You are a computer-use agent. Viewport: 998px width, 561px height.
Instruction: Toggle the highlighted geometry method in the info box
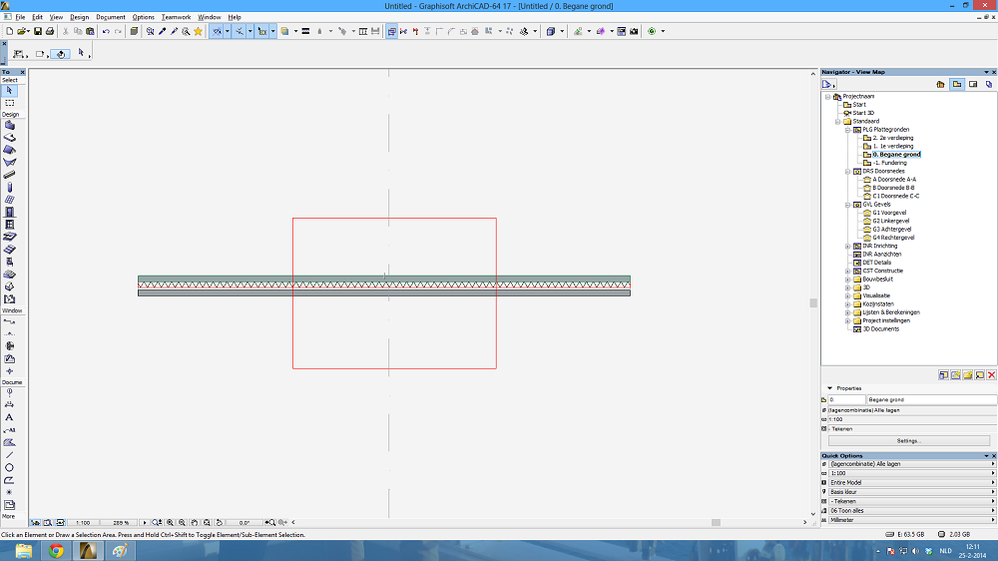tap(60, 54)
